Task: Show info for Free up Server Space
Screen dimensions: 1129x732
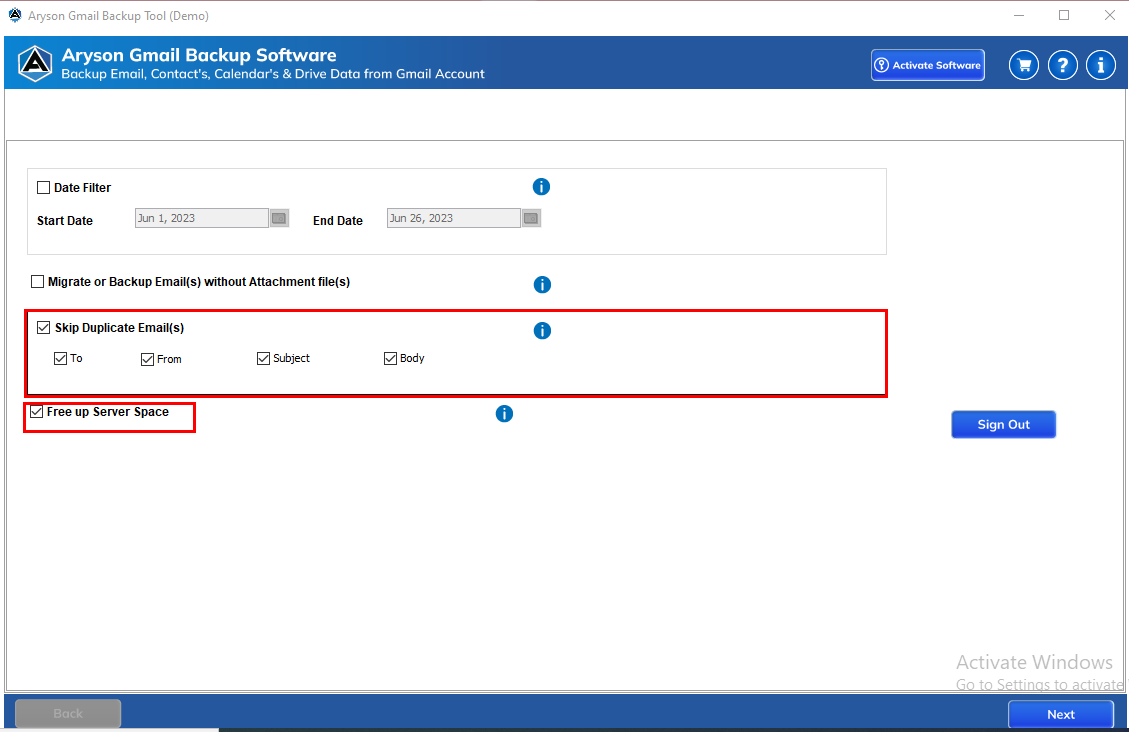Action: (504, 414)
